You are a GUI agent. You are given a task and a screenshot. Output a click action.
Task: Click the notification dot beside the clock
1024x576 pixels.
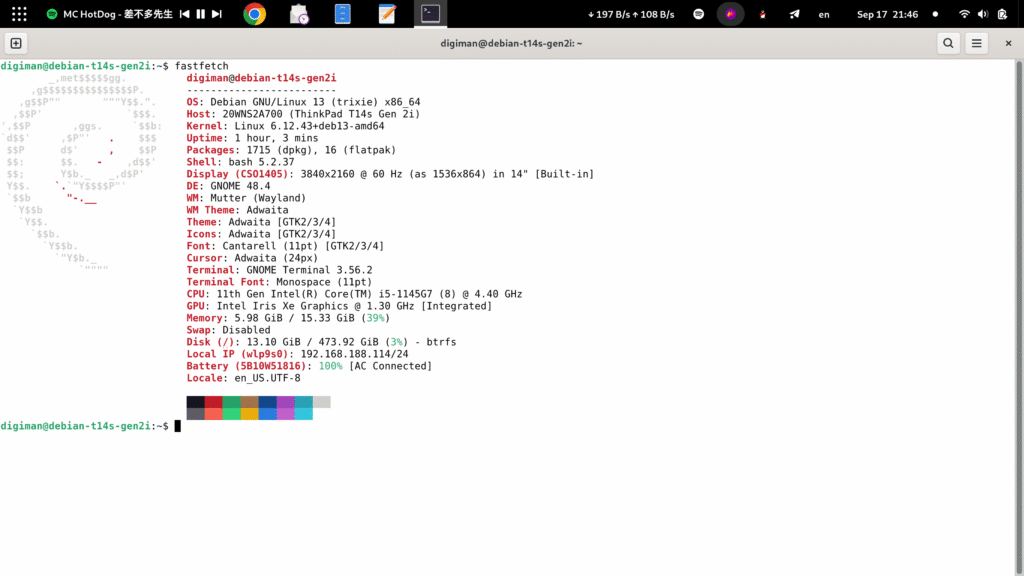935,14
